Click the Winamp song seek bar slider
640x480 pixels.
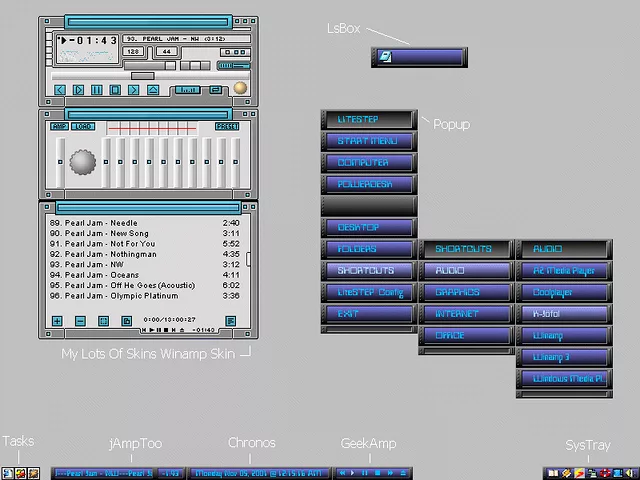tap(143, 75)
